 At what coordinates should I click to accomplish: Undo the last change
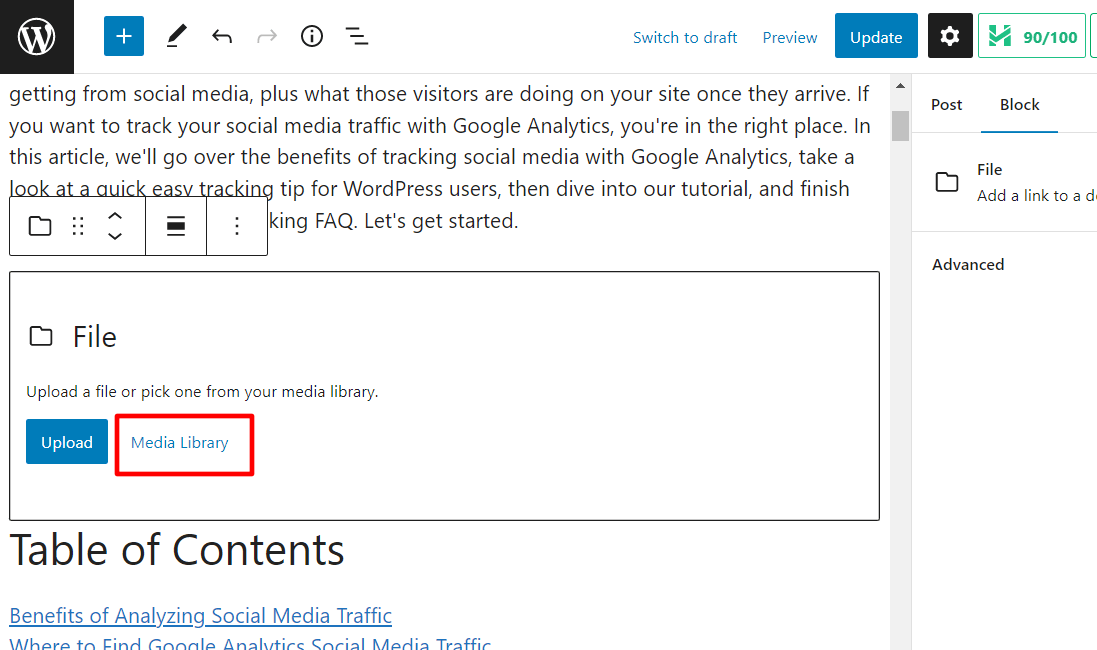(221, 36)
